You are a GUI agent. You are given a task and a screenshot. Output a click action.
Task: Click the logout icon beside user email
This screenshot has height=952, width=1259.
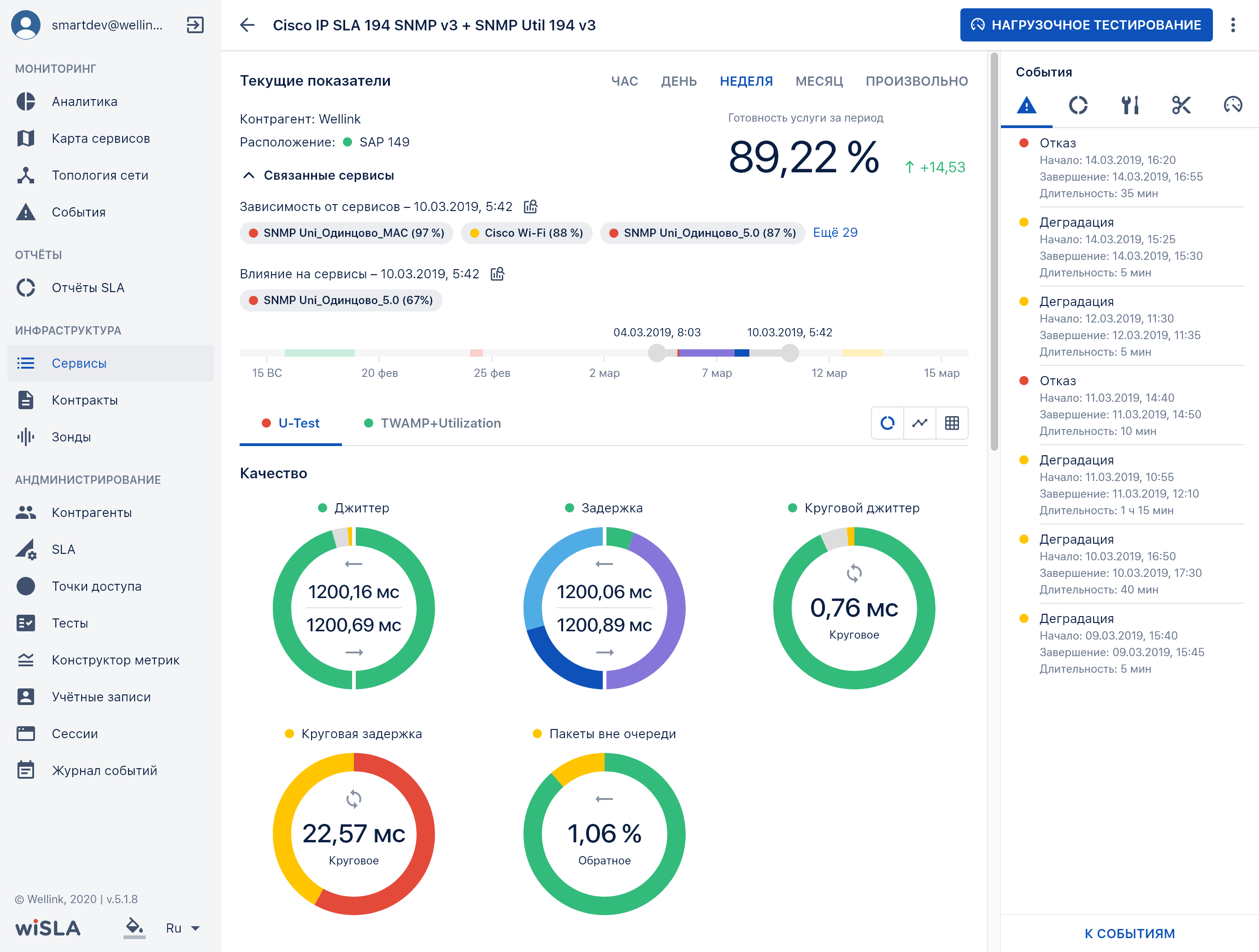tap(195, 25)
